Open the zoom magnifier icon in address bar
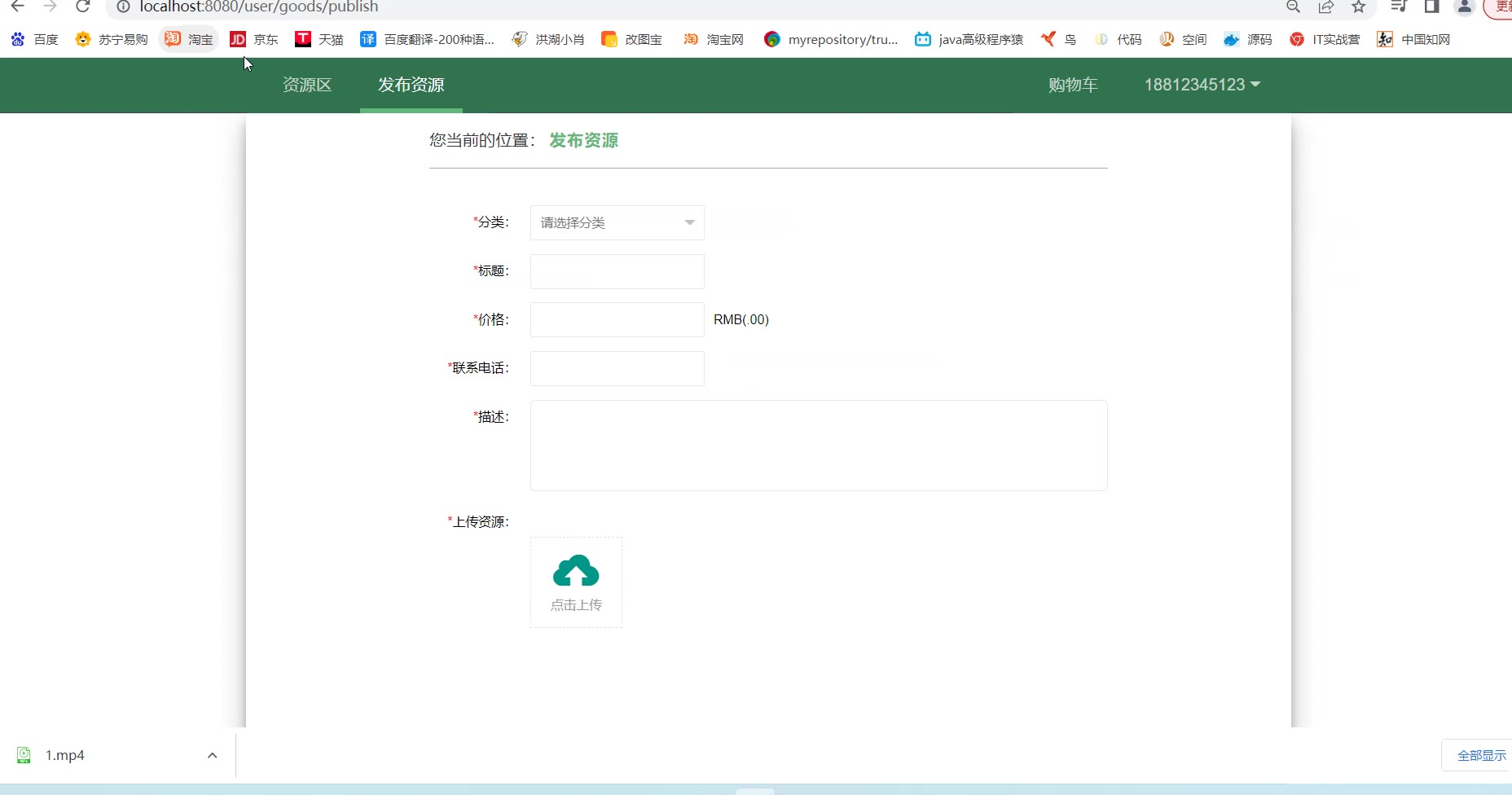This screenshot has width=1512, height=795. coord(1293,7)
